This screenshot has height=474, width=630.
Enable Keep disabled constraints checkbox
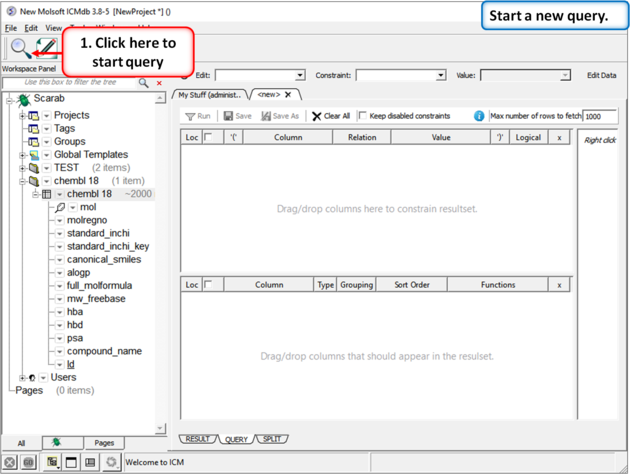tap(363, 116)
